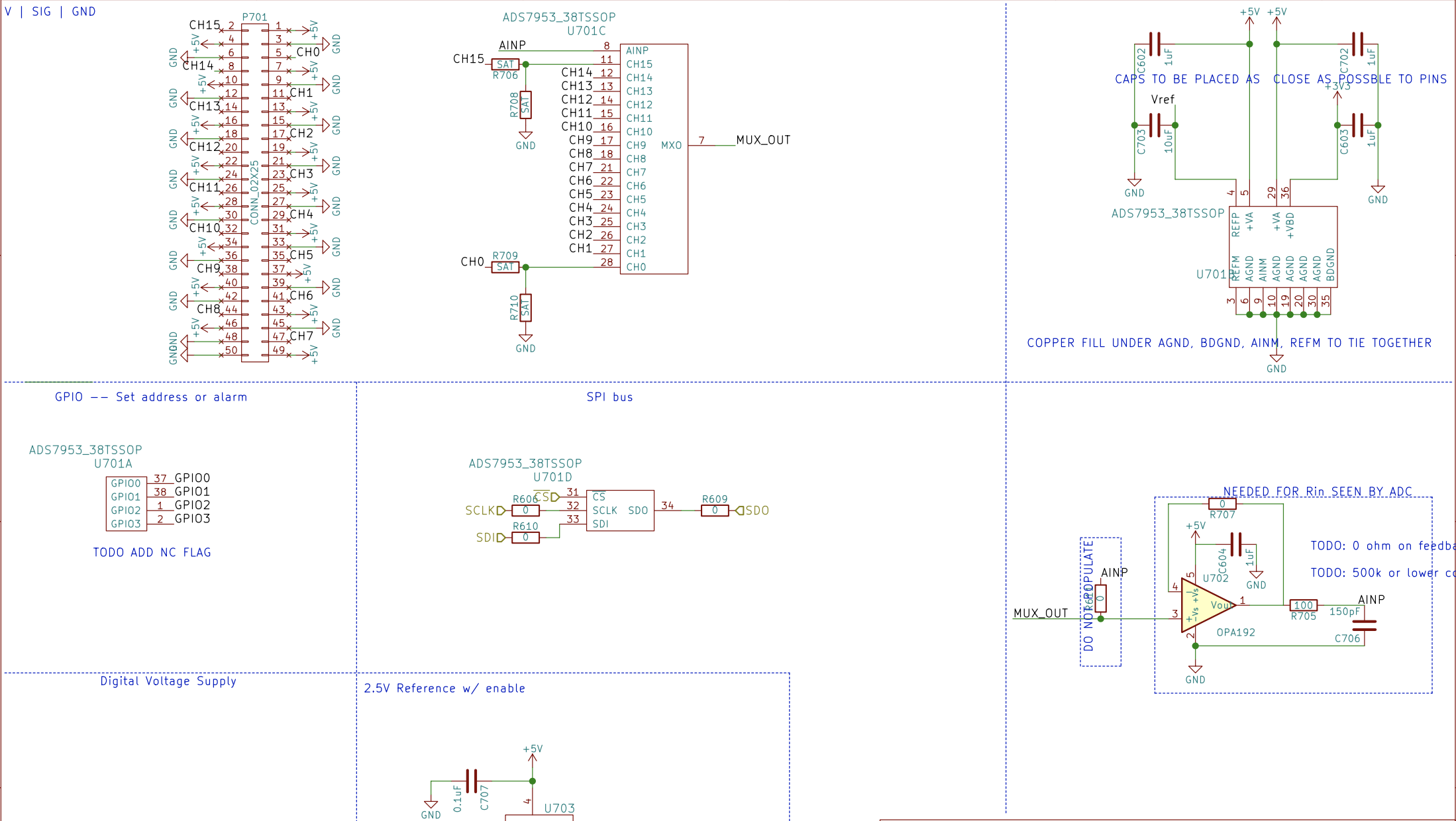
Task: Select capacitor C603 below +3V3
Action: pos(1357,125)
